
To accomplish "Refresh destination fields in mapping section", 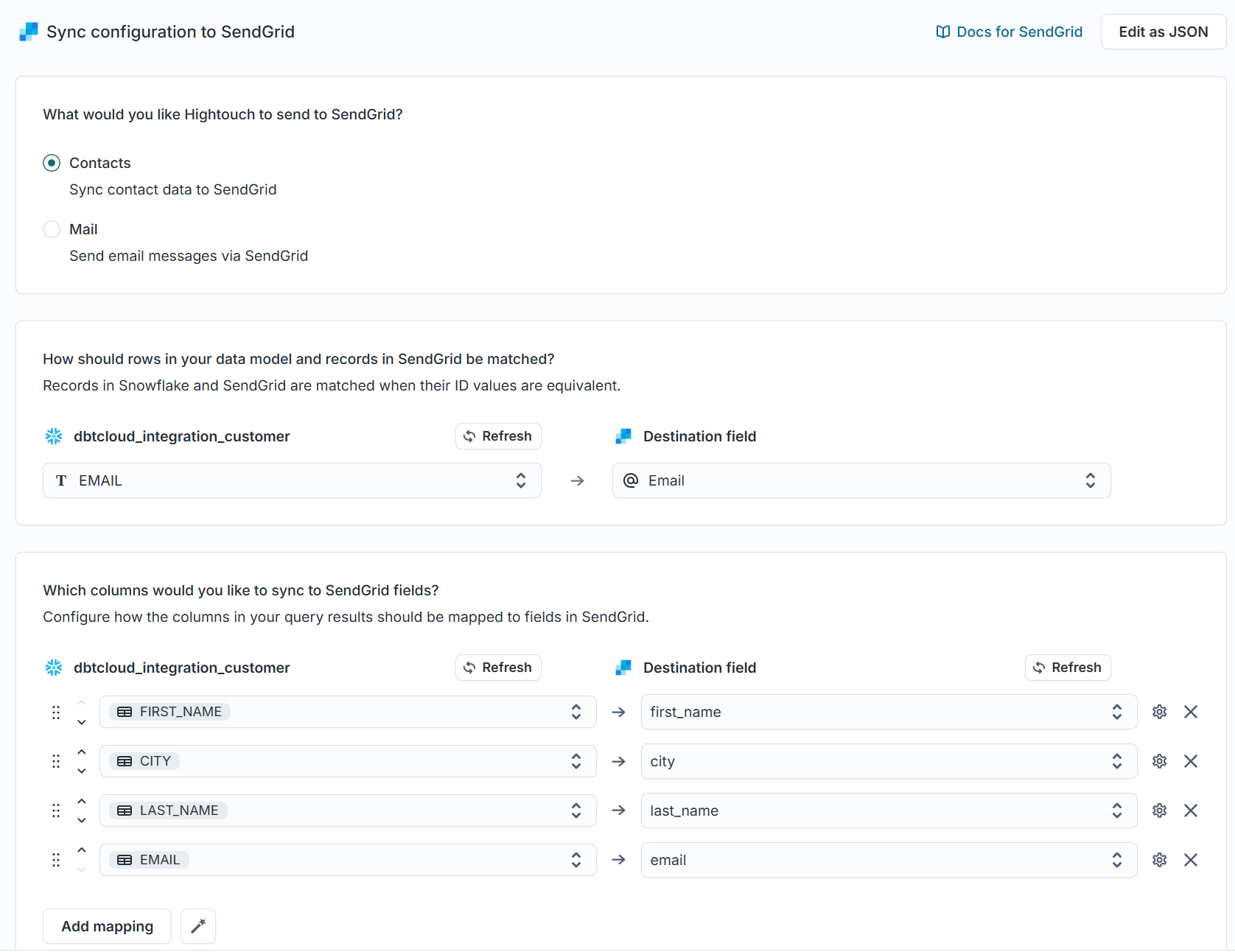I will pyautogui.click(x=1068, y=668).
